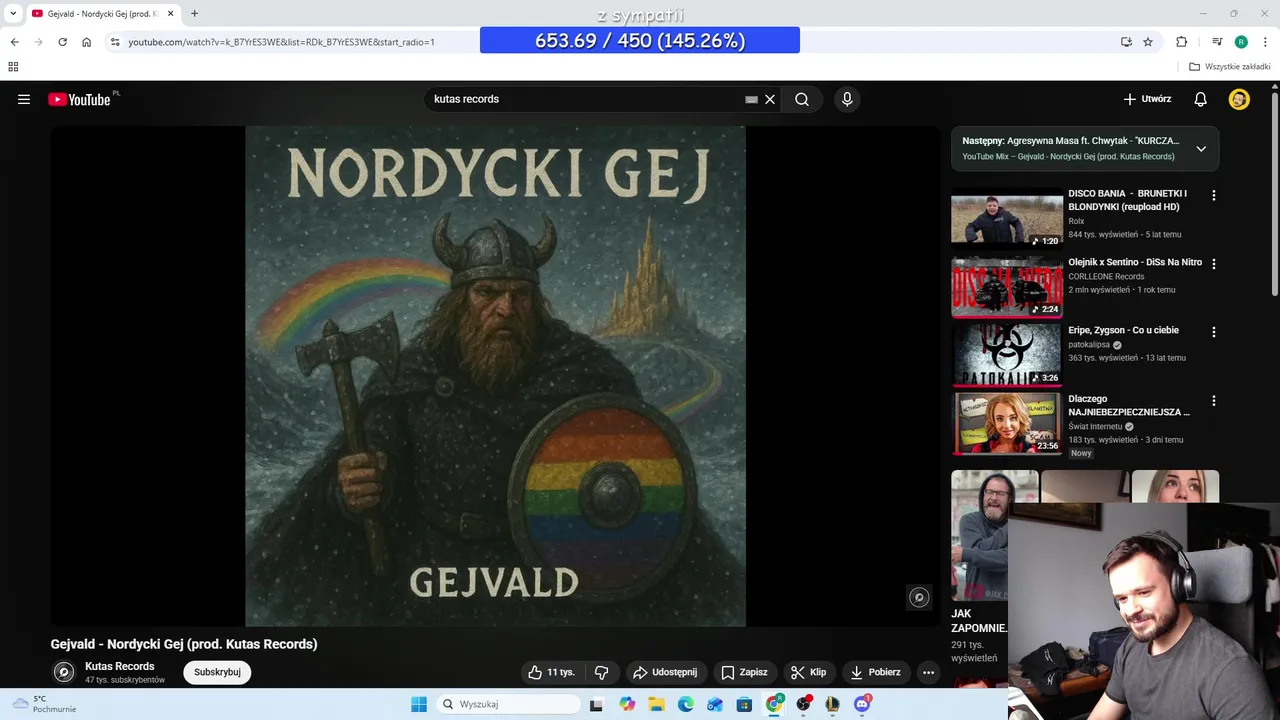Clear the search box with the X icon
This screenshot has width=1280, height=720.
point(770,99)
